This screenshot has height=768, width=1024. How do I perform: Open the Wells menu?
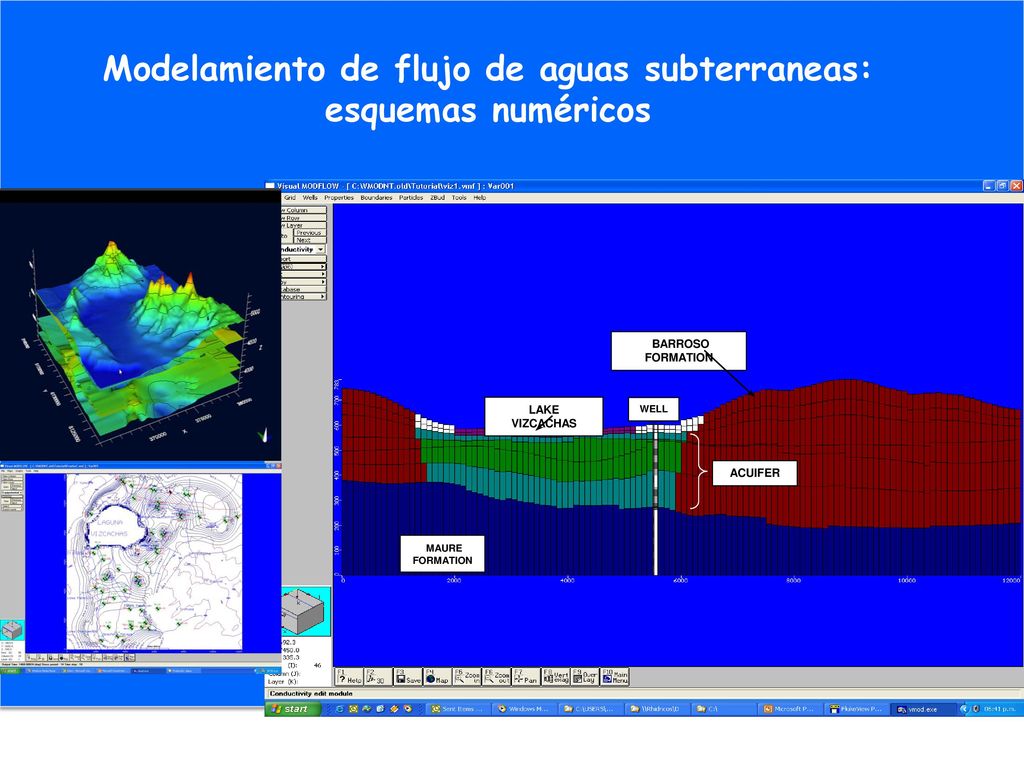(x=310, y=197)
